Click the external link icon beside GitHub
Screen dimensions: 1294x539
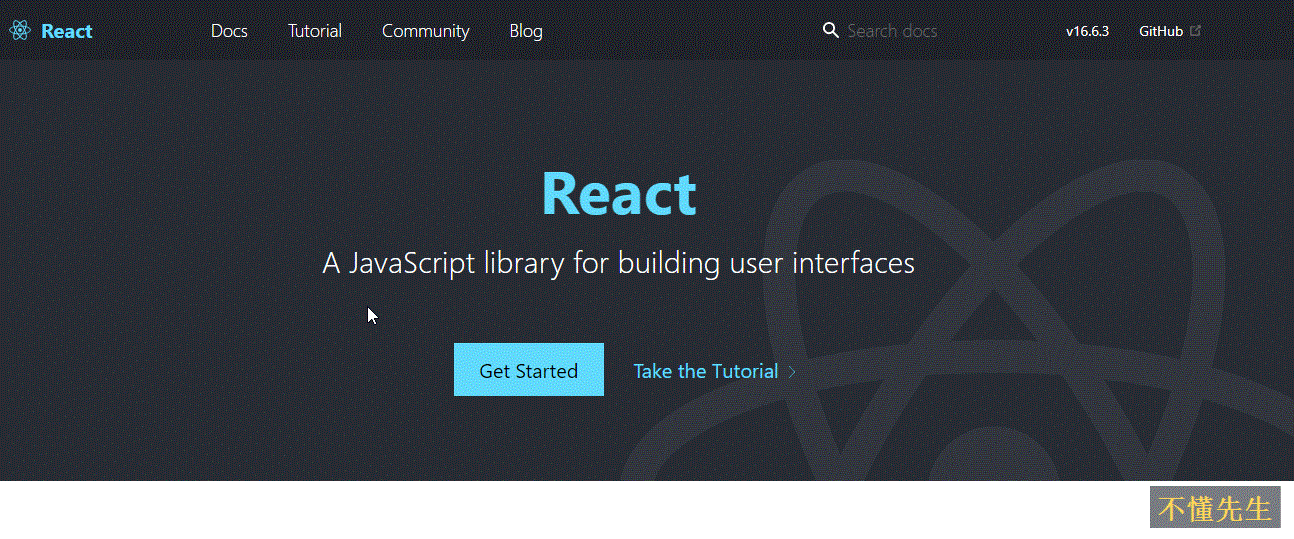(1195, 31)
